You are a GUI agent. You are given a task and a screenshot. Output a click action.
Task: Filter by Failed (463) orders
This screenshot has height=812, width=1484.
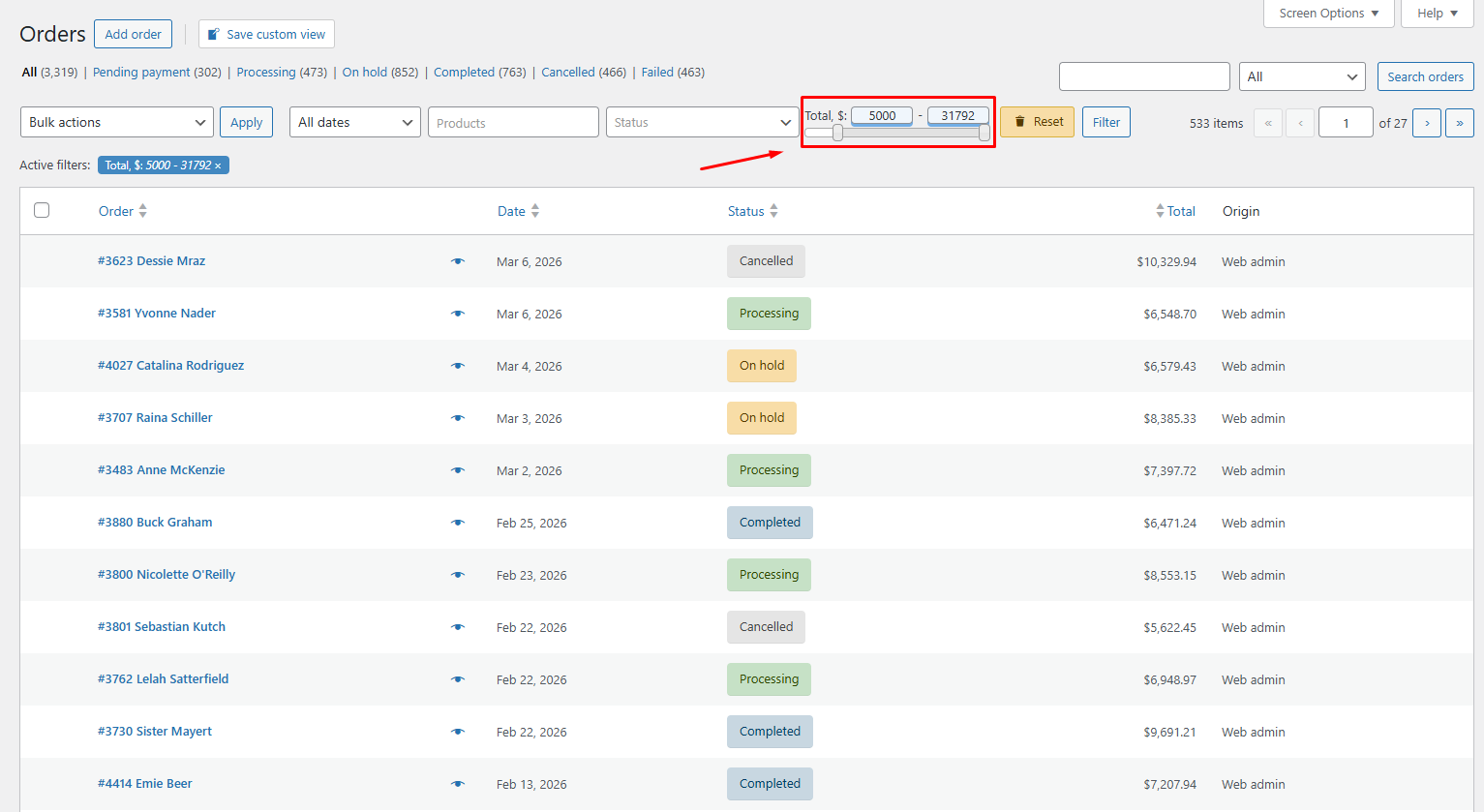point(673,73)
